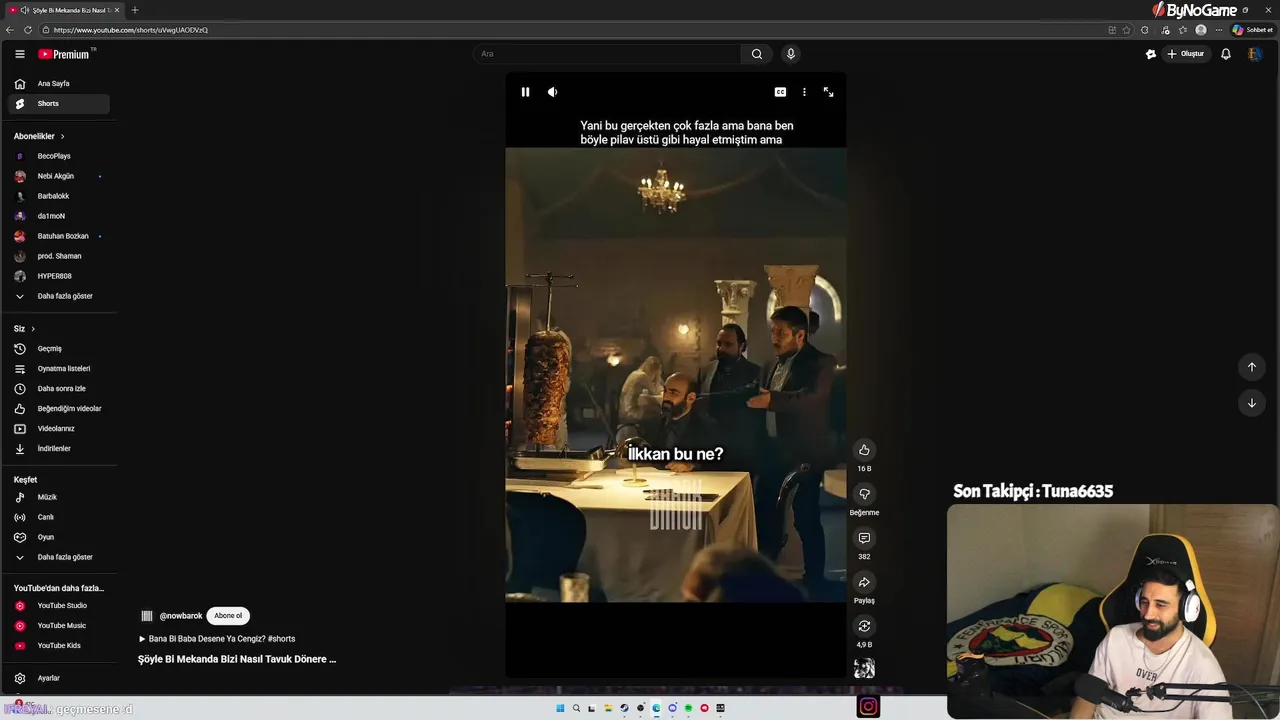
Task: Reload the page in browser
Action: [x=28, y=30]
